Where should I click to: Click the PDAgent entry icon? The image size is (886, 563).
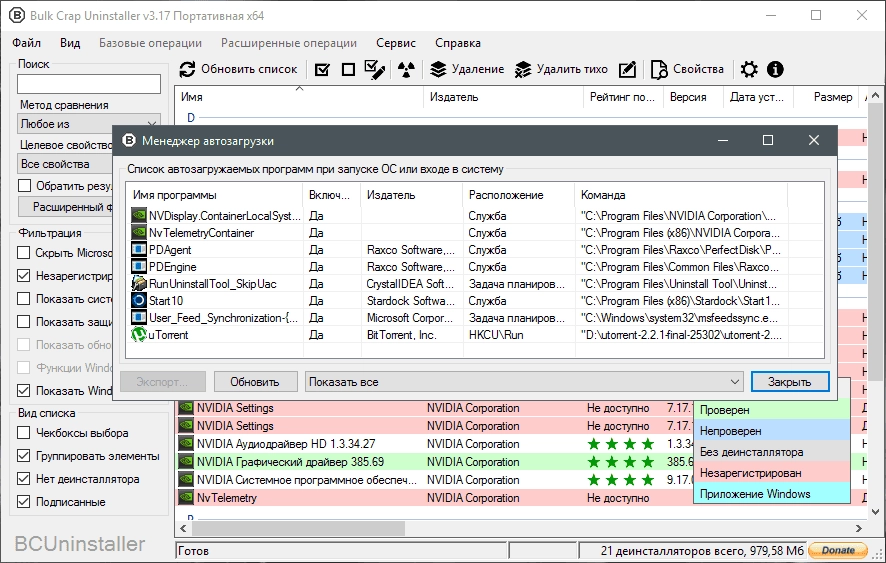point(138,250)
